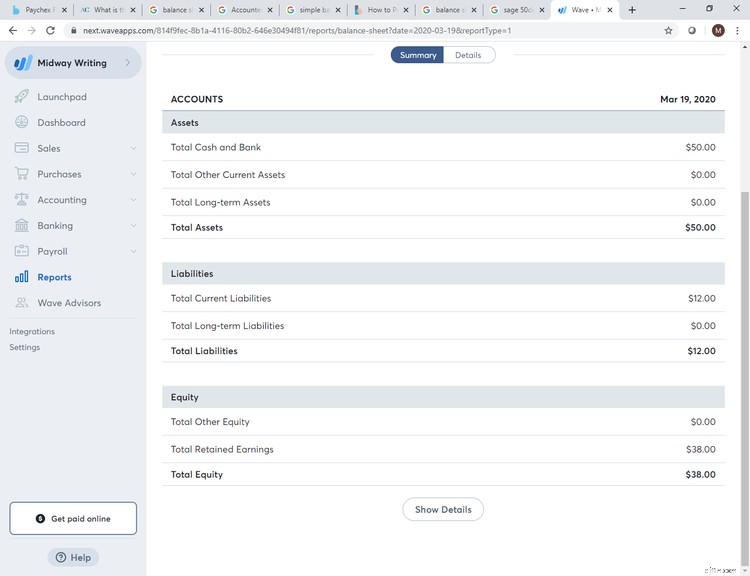The height and width of the screenshot is (576, 750).
Task: Click the Banking building icon
Action: 22,225
